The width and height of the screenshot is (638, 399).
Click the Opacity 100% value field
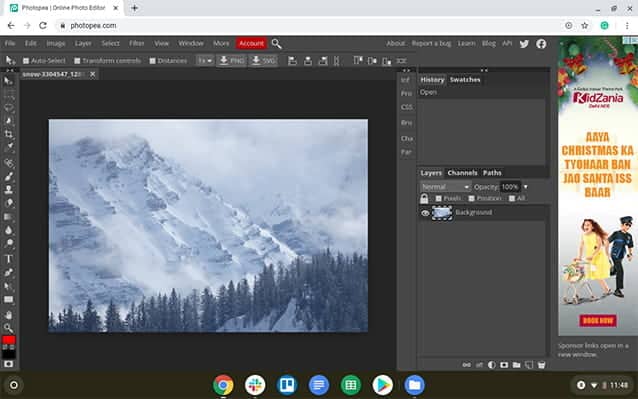(510, 187)
